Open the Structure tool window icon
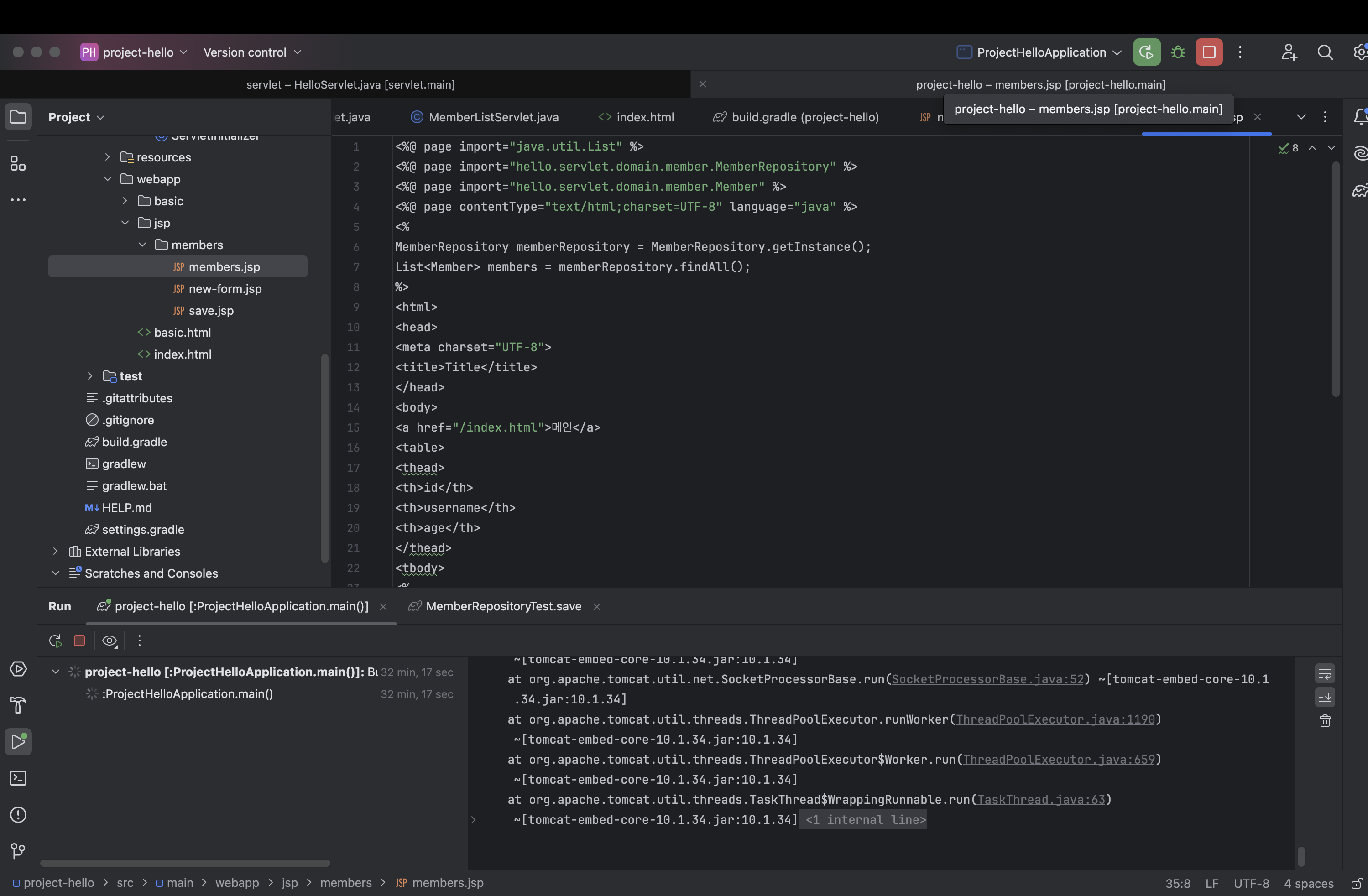The width and height of the screenshot is (1368, 896). point(18,164)
